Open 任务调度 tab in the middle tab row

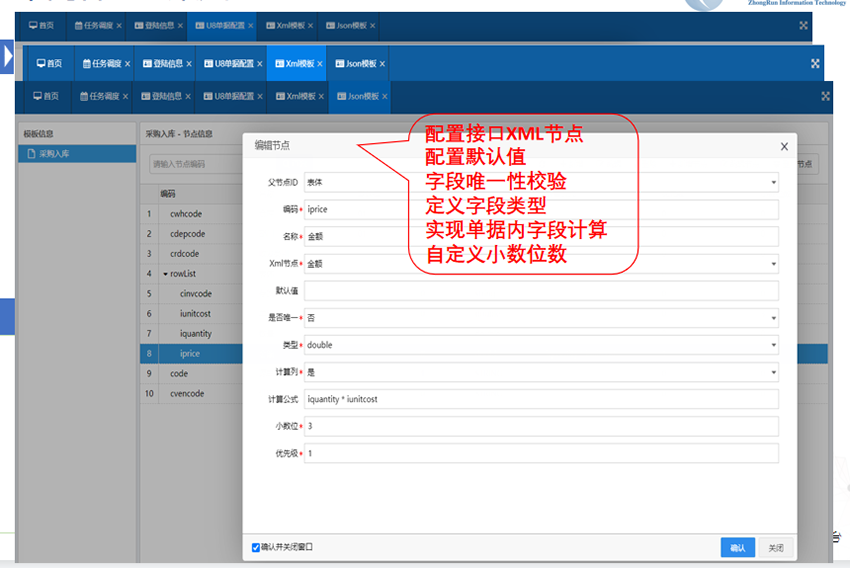coord(102,64)
